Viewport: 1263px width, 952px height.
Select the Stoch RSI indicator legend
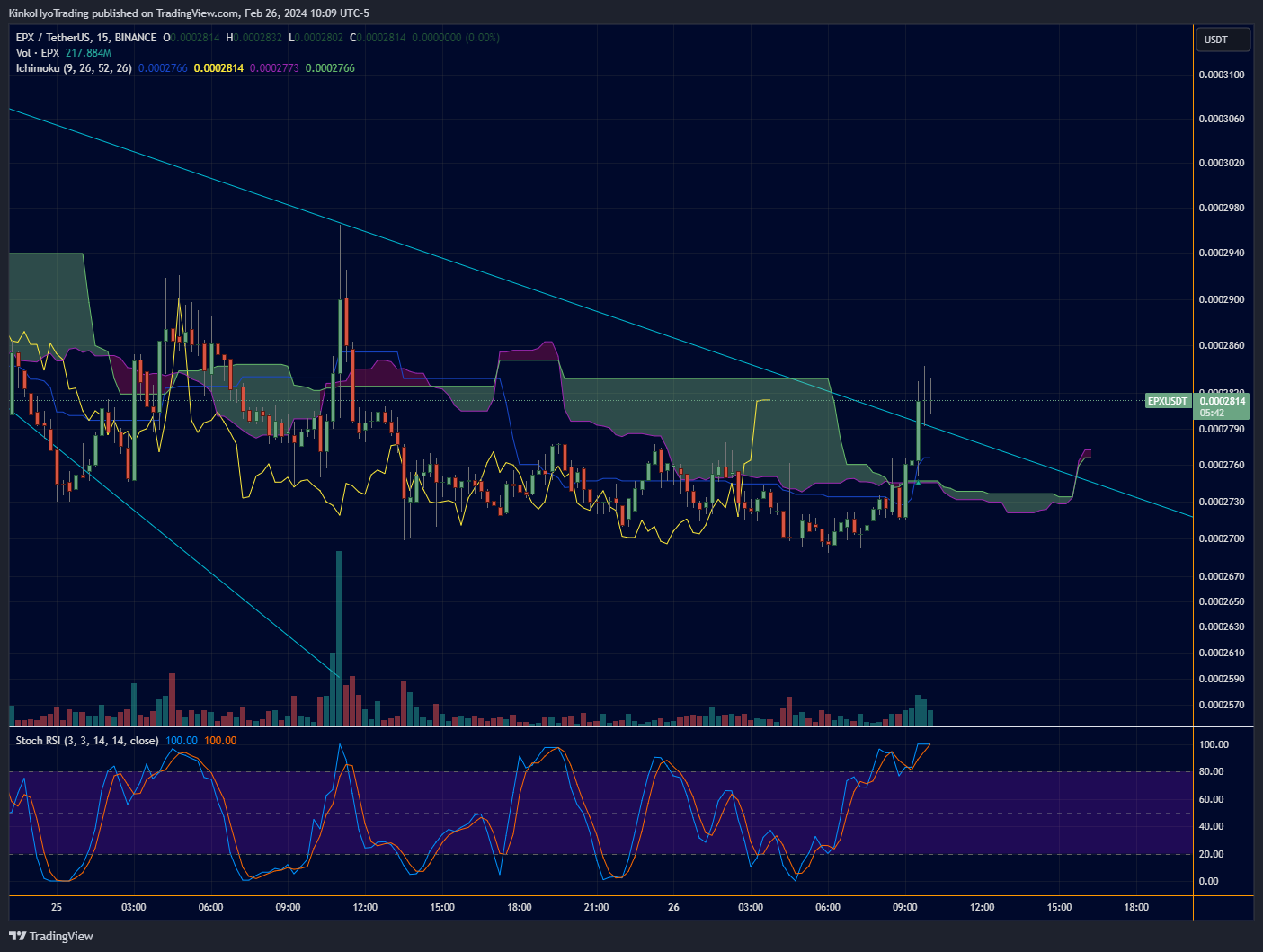(87, 741)
